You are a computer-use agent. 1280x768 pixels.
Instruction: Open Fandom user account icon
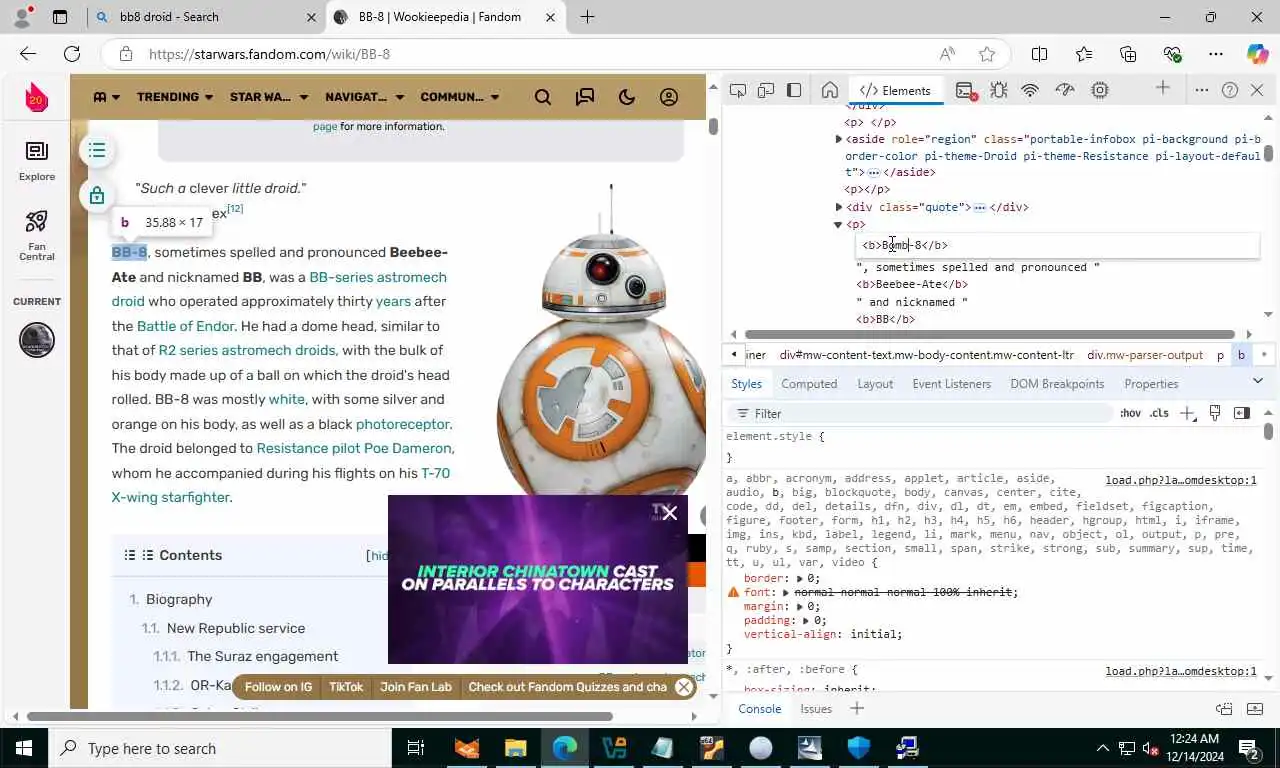click(x=669, y=97)
